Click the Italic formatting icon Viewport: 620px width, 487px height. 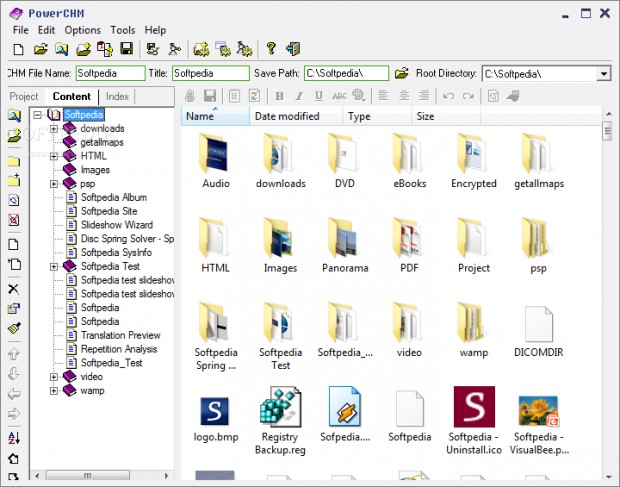299,96
